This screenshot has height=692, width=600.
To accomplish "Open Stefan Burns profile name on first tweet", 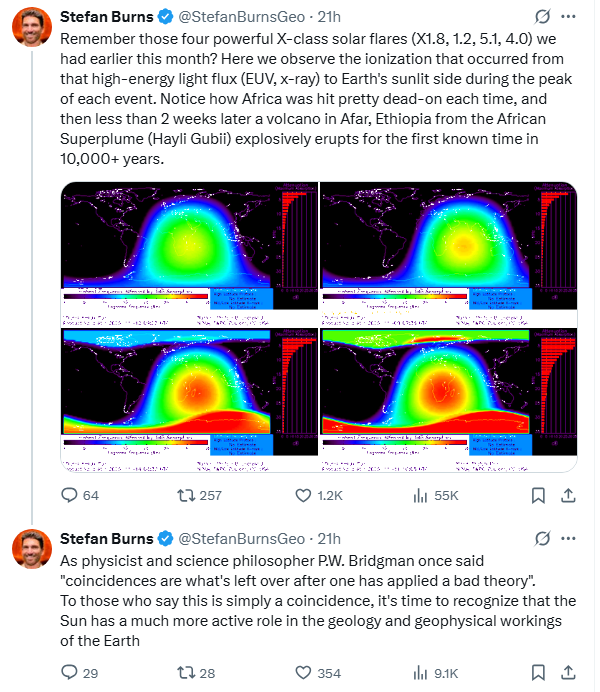I will tap(106, 17).
